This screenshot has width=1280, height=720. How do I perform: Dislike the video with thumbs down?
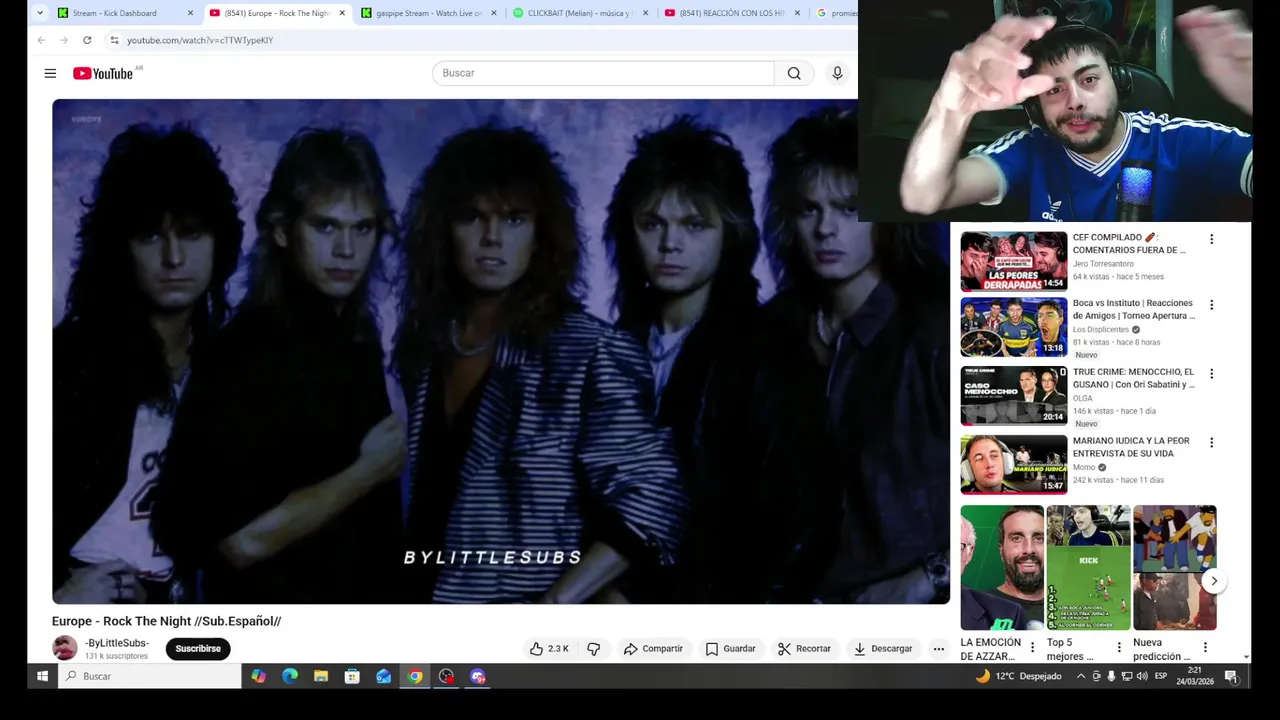(594, 649)
